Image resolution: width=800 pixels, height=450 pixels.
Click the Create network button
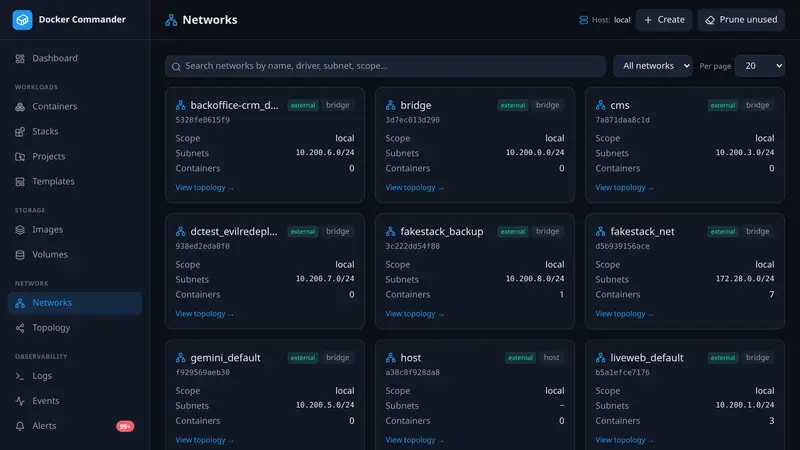(x=664, y=20)
